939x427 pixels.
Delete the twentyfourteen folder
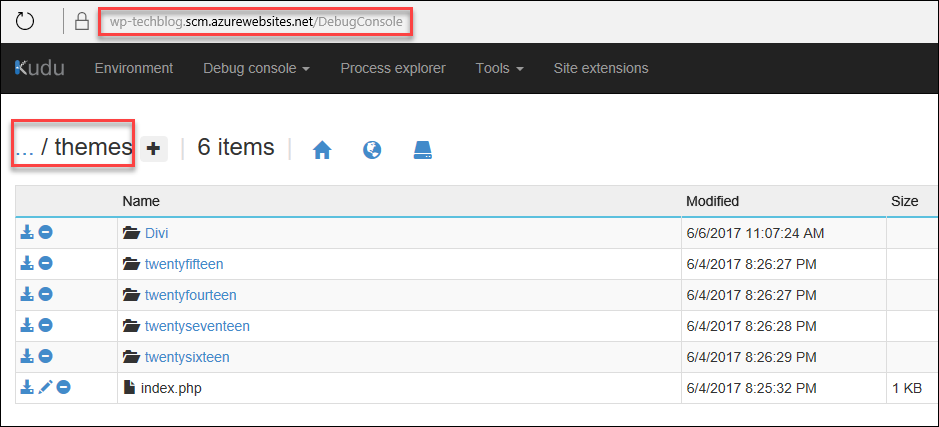click(46, 294)
